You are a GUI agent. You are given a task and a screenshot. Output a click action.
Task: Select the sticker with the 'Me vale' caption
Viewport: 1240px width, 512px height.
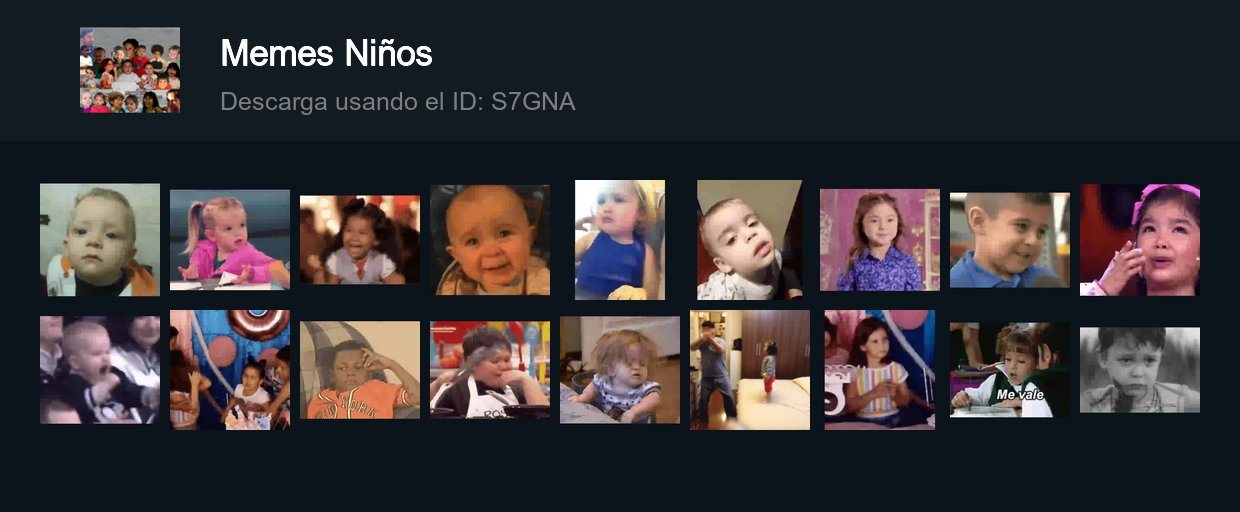pos(1009,370)
